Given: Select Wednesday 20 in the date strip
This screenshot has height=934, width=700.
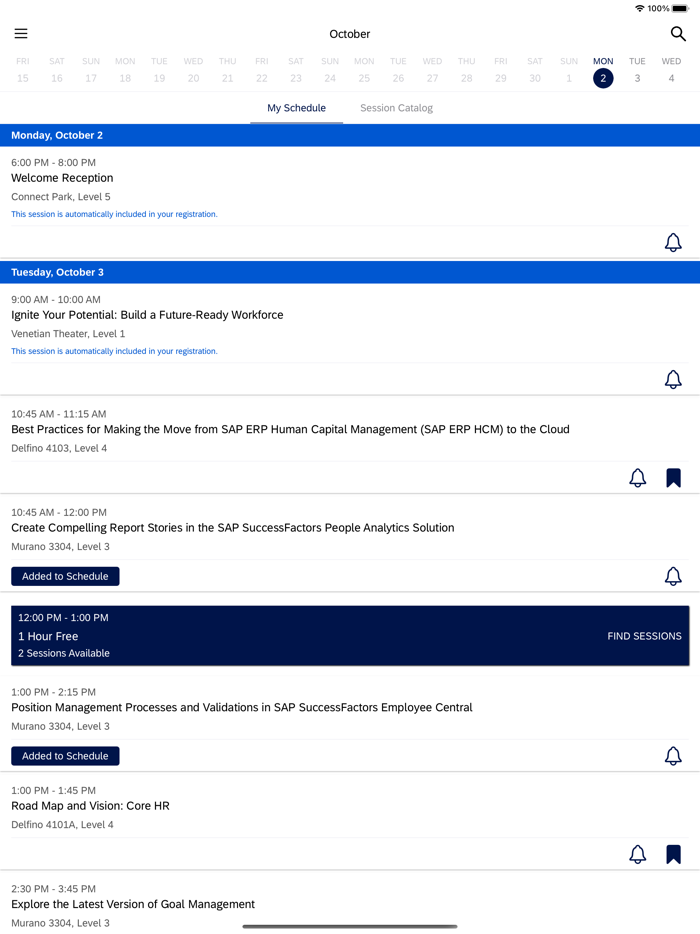Looking at the screenshot, I should 193,70.
